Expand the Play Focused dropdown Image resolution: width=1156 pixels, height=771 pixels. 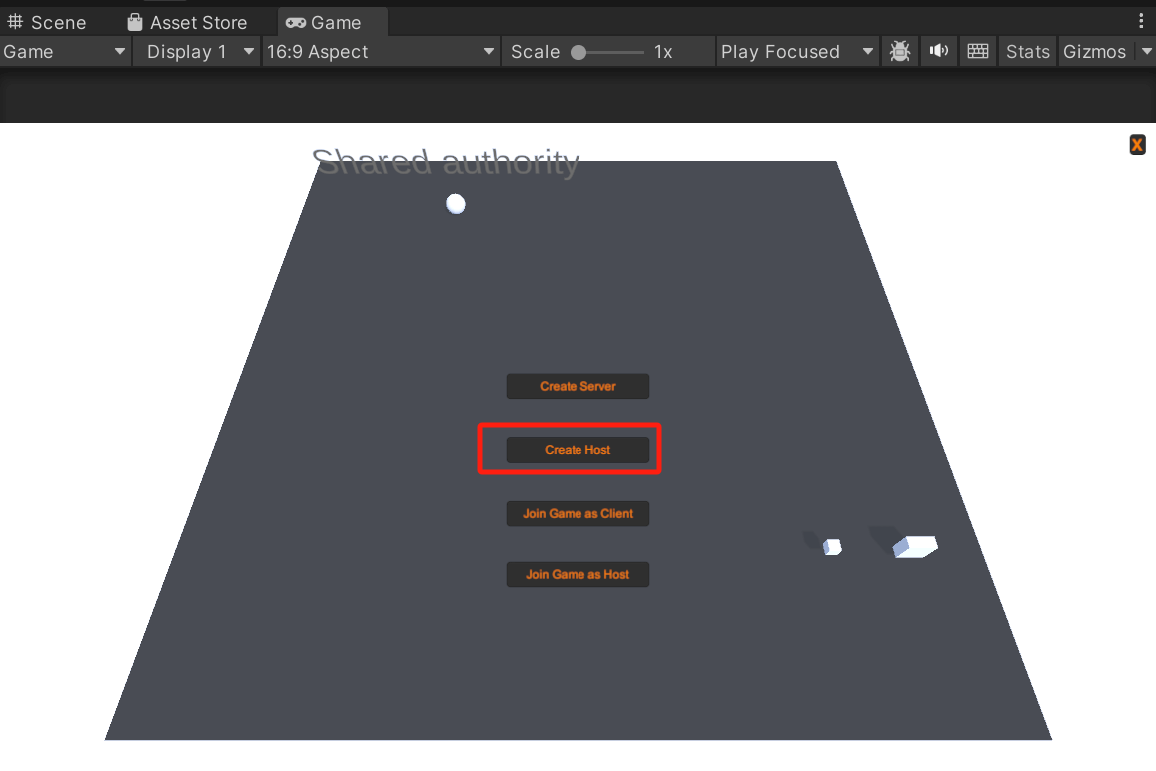[x=797, y=52]
